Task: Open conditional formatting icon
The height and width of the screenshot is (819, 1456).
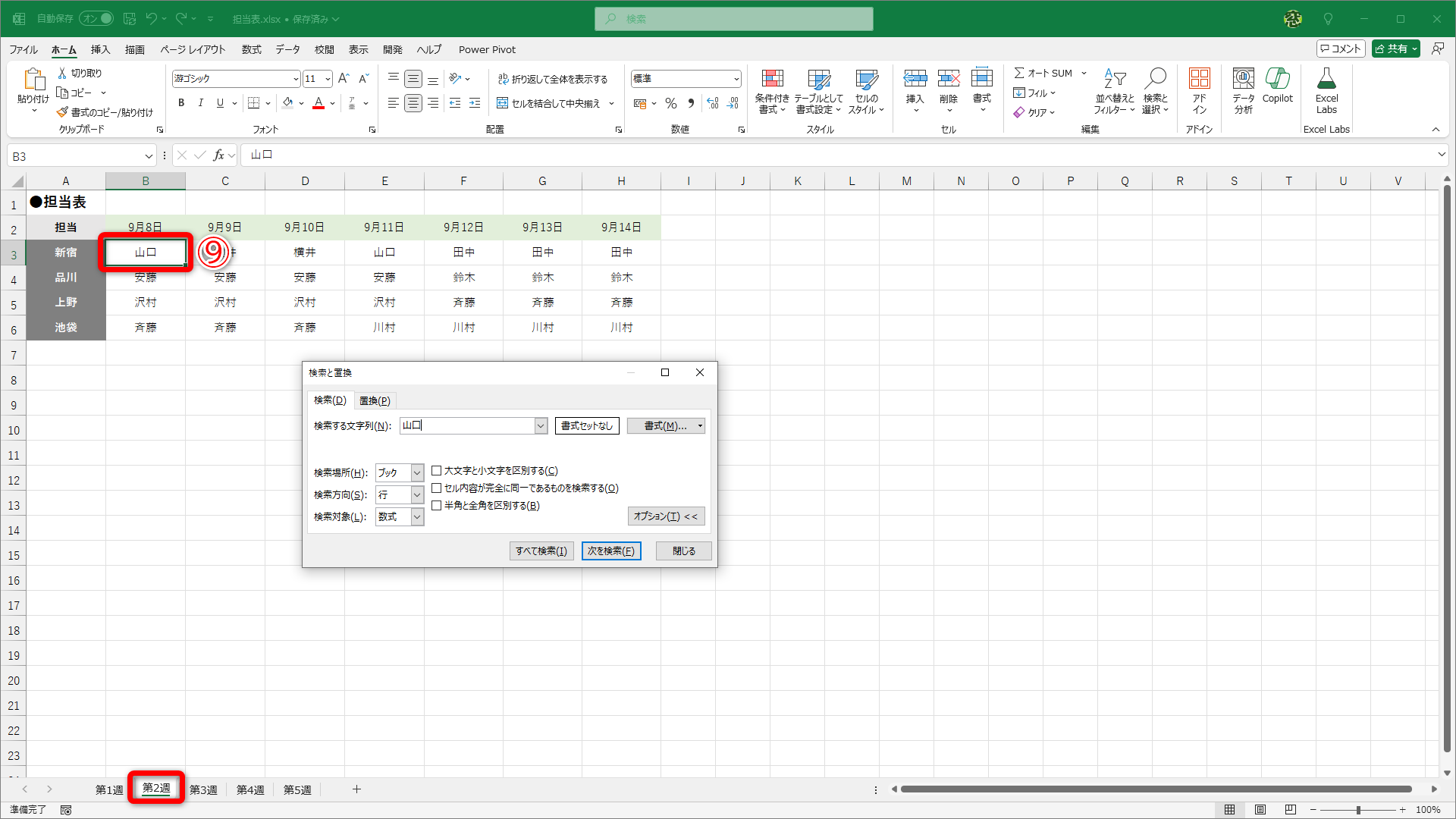Action: (772, 79)
